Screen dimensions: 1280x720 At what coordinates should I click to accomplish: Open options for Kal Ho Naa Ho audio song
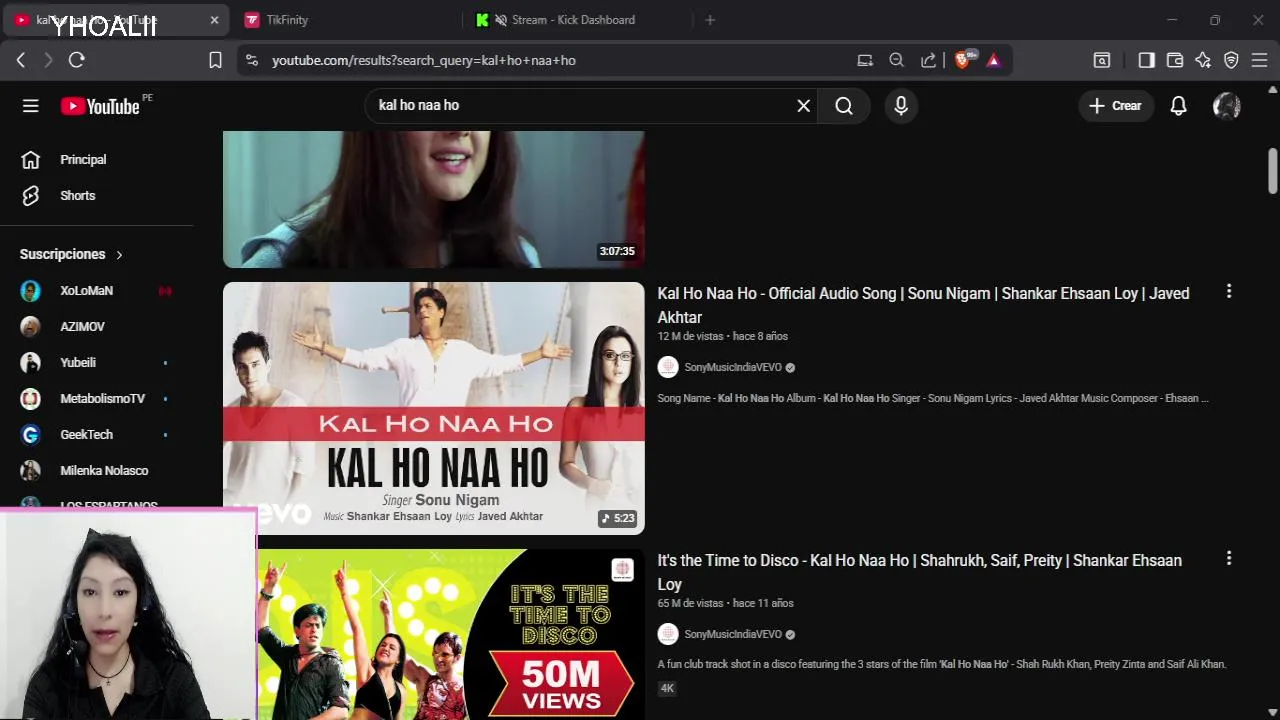tap(1228, 292)
